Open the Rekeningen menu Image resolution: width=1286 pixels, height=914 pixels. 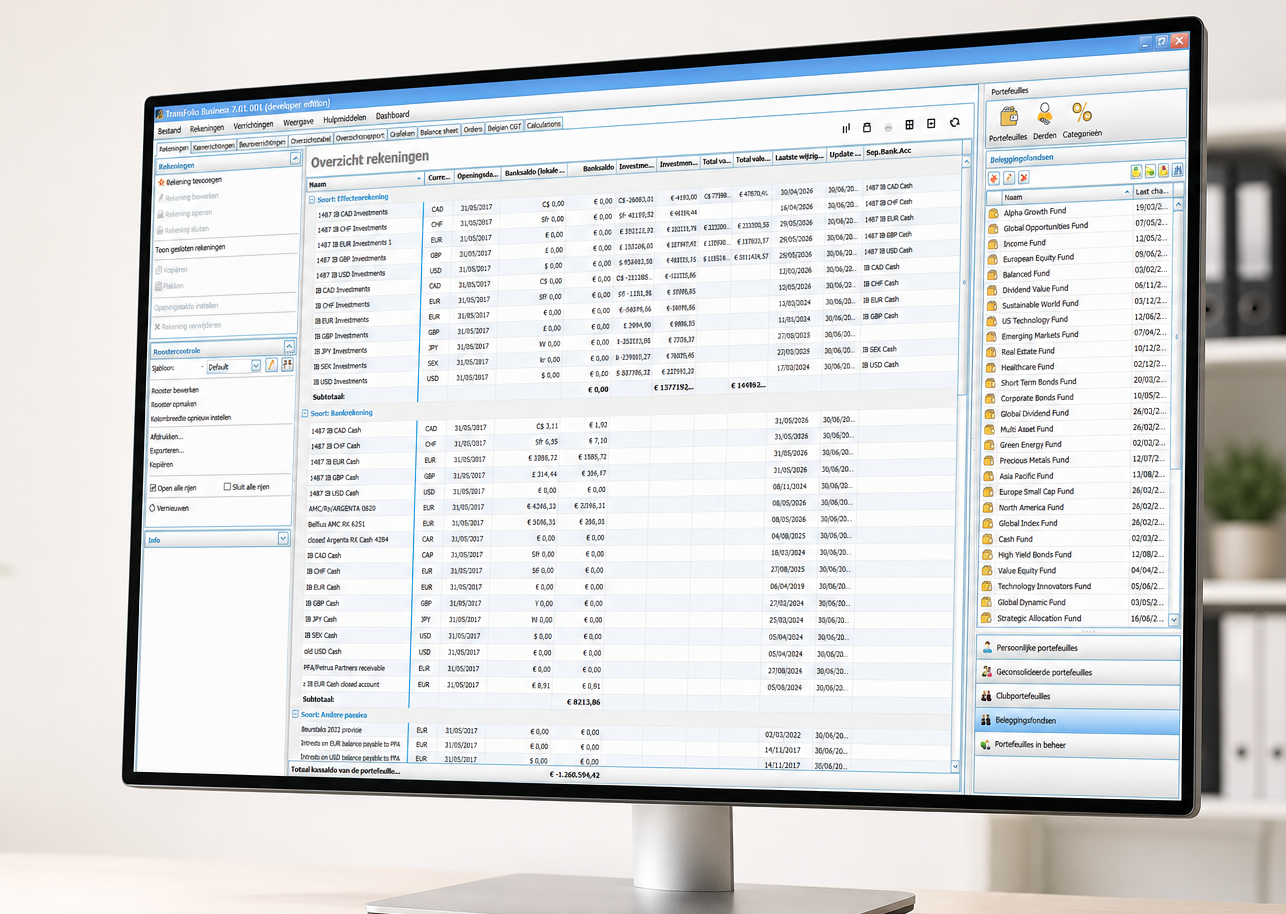pos(207,128)
